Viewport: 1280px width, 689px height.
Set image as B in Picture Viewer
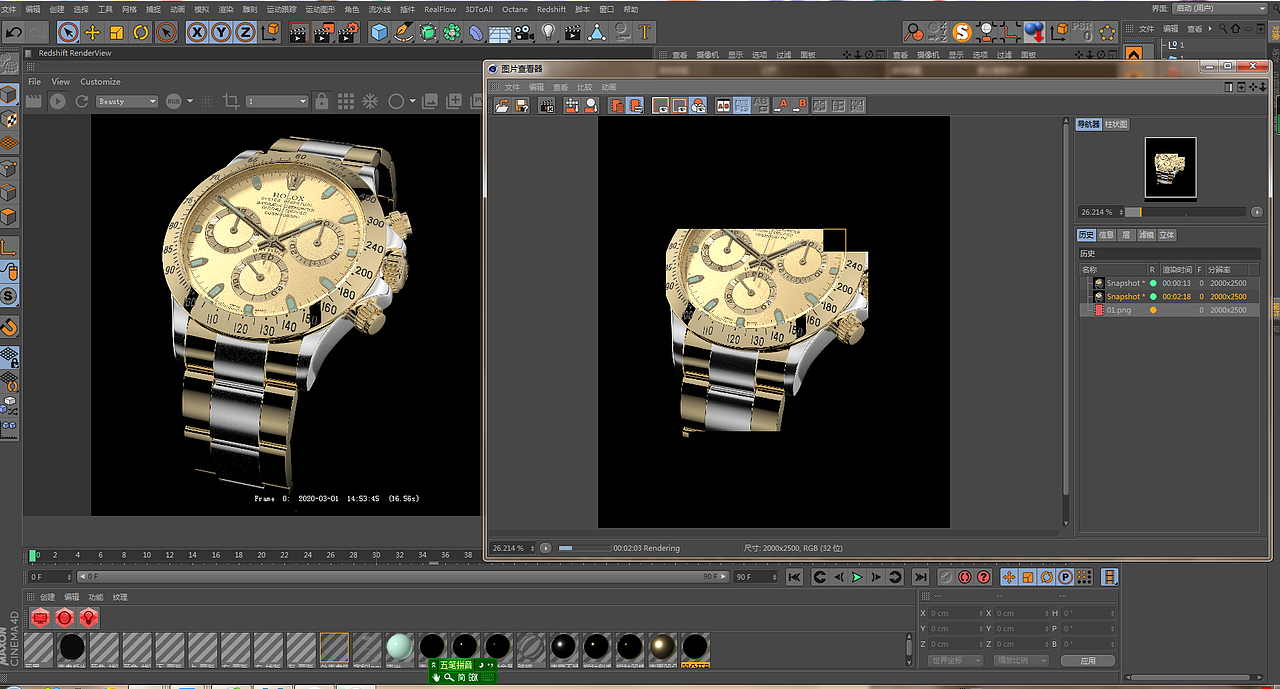[800, 105]
